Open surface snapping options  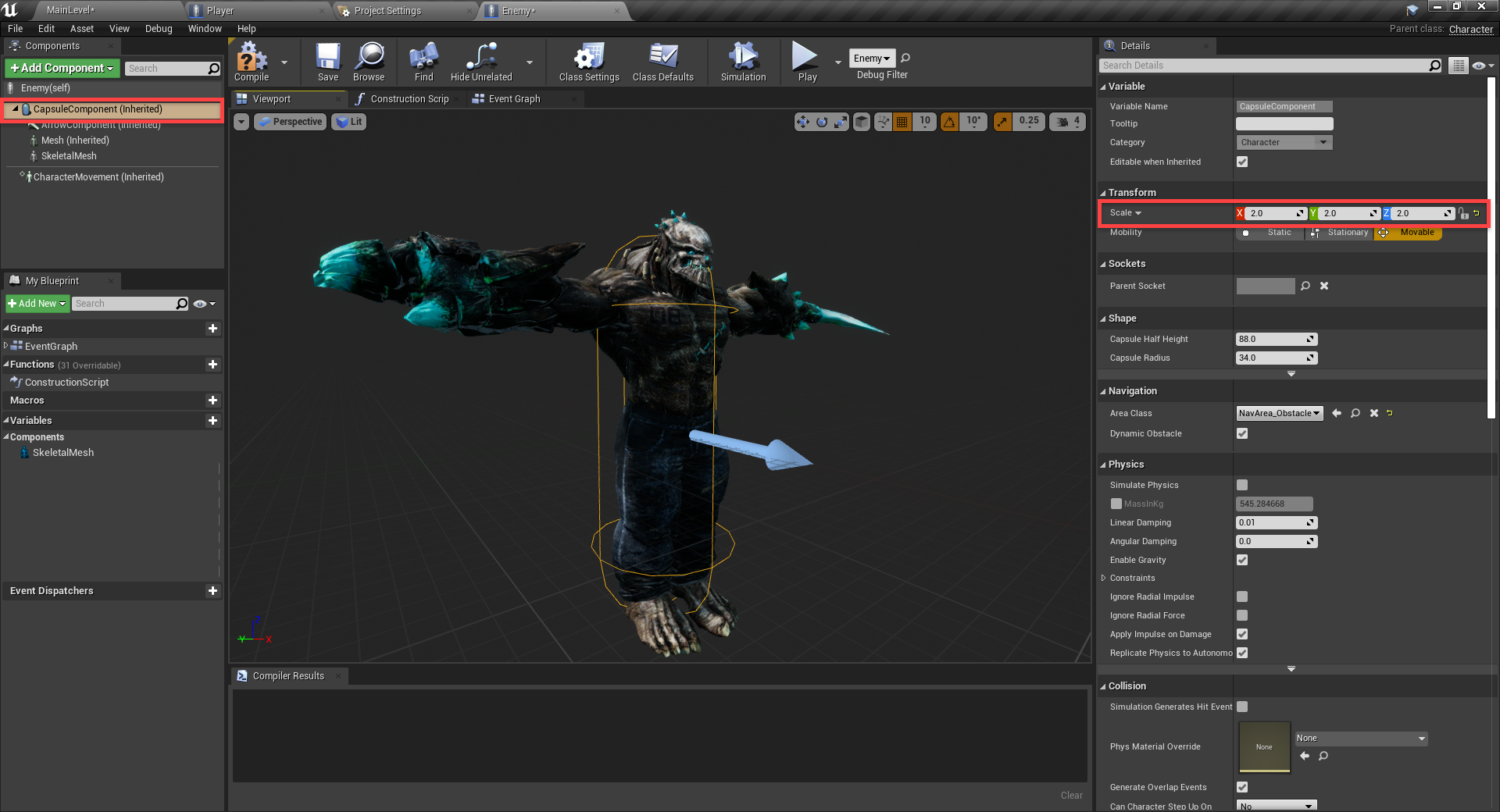(884, 122)
